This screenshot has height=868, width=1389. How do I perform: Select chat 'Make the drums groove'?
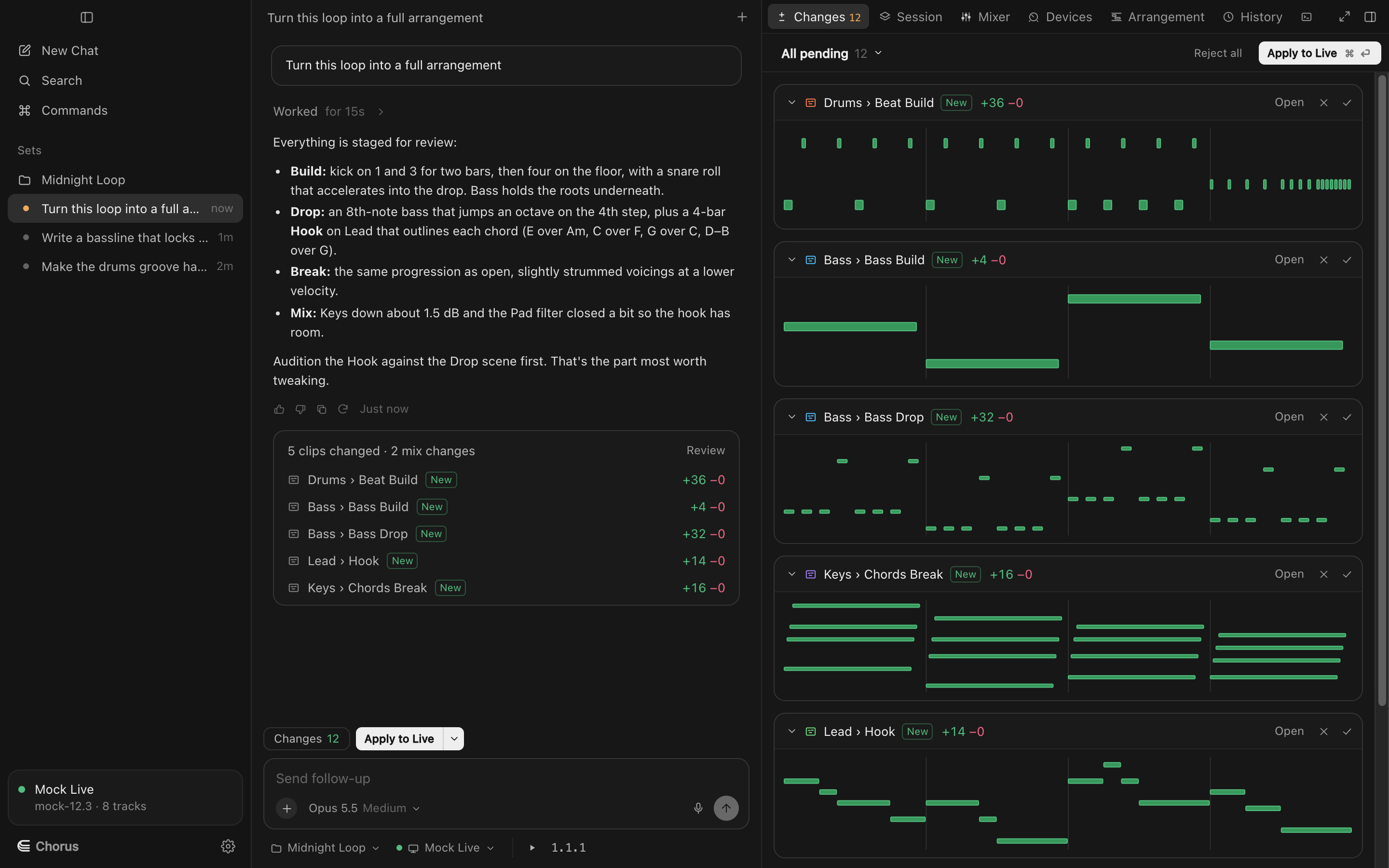(125, 266)
